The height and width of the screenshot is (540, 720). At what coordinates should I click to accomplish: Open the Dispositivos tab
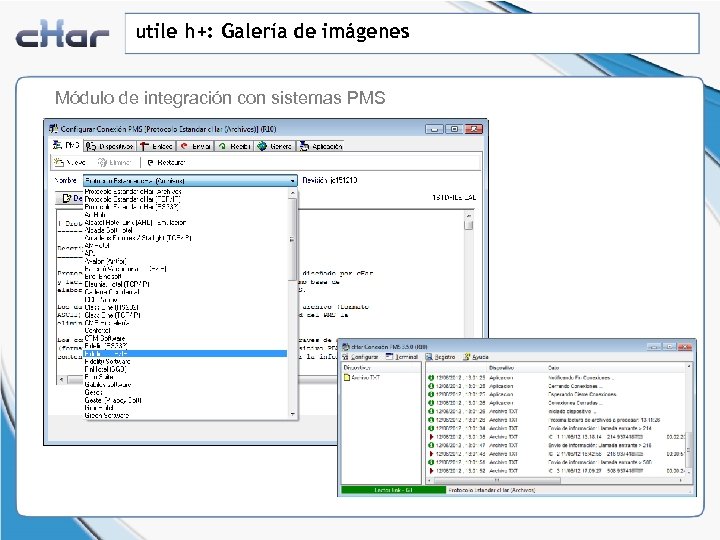coord(110,146)
